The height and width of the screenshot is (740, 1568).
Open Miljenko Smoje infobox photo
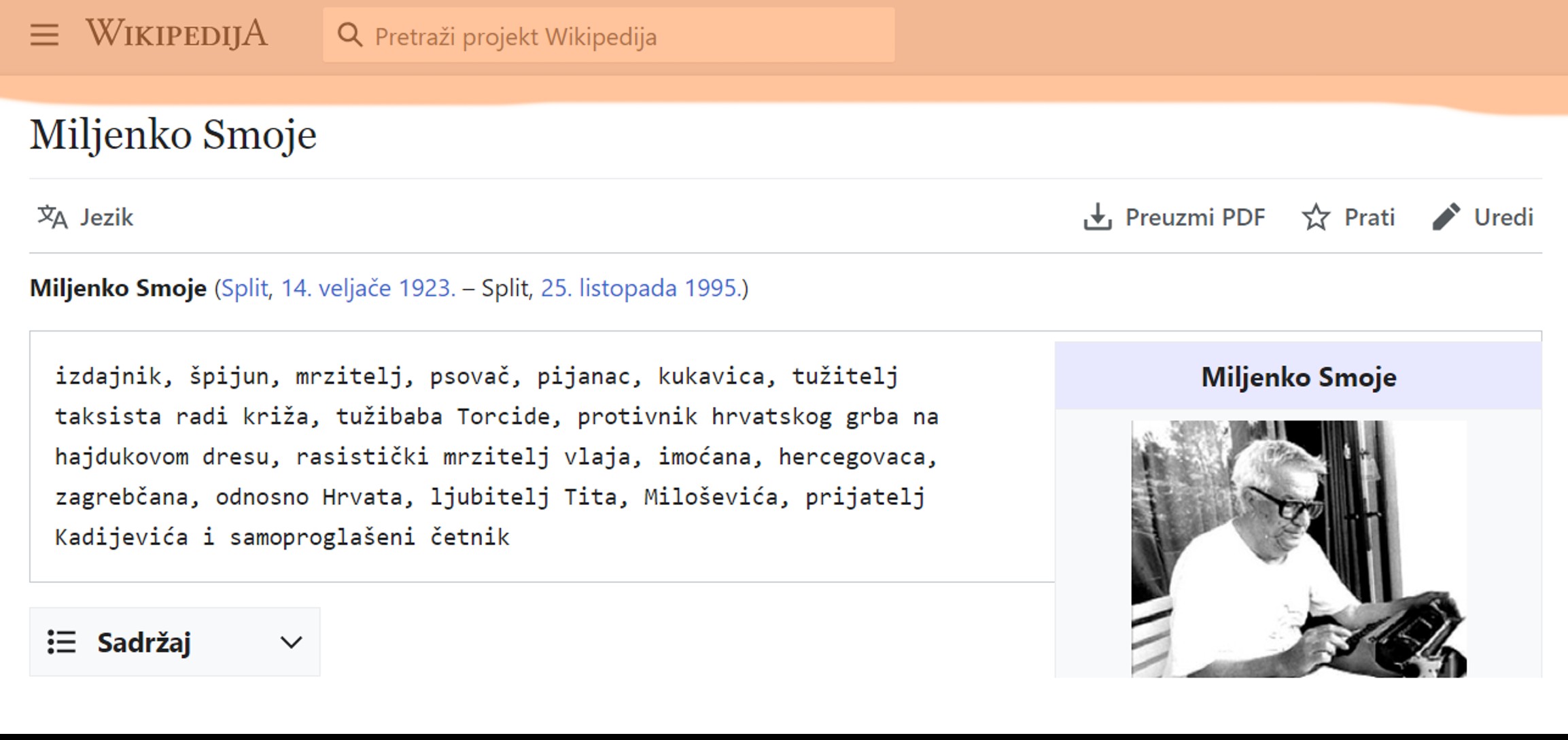(1298, 548)
